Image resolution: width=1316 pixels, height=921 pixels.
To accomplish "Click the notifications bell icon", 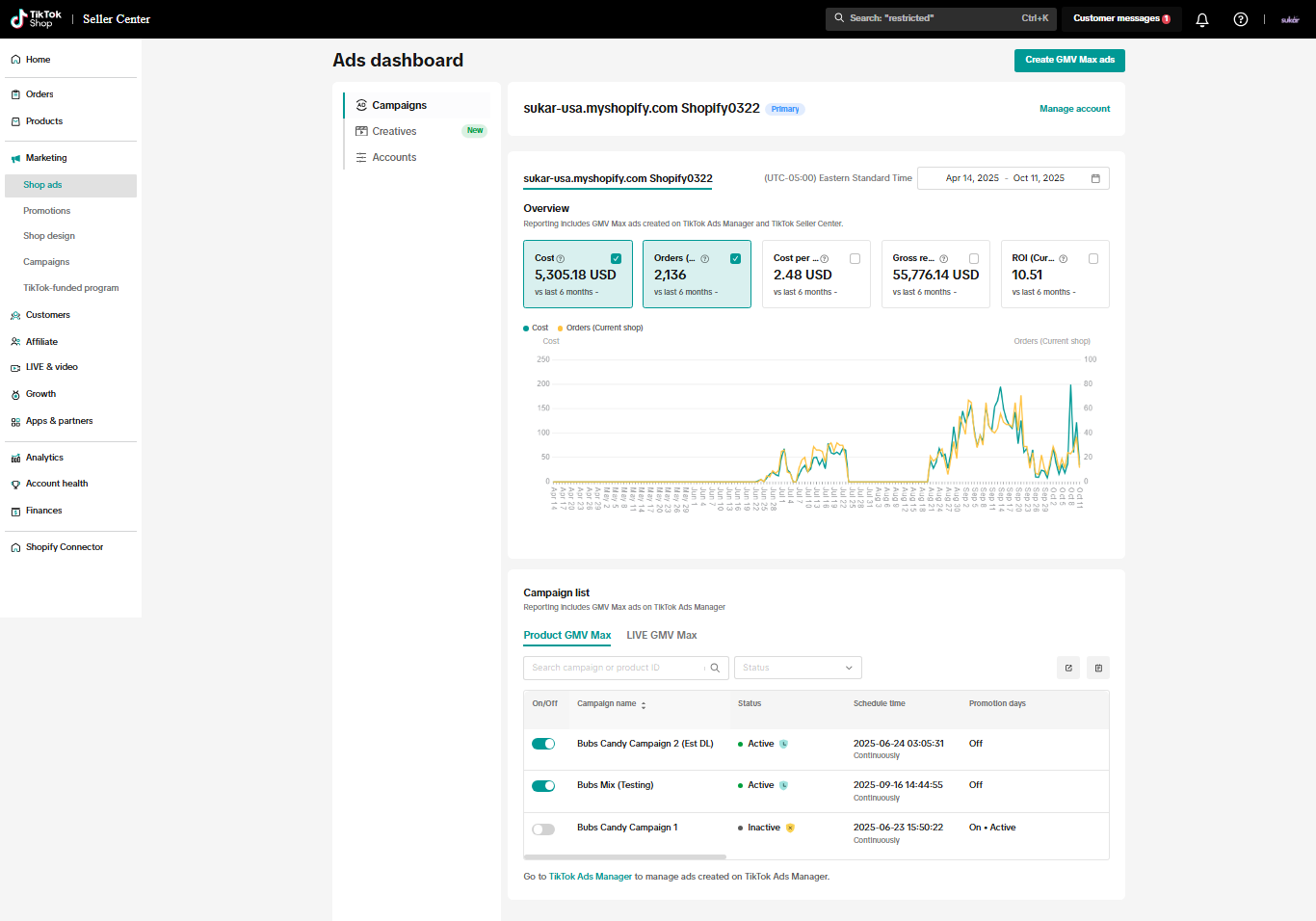I will pos(1202,19).
